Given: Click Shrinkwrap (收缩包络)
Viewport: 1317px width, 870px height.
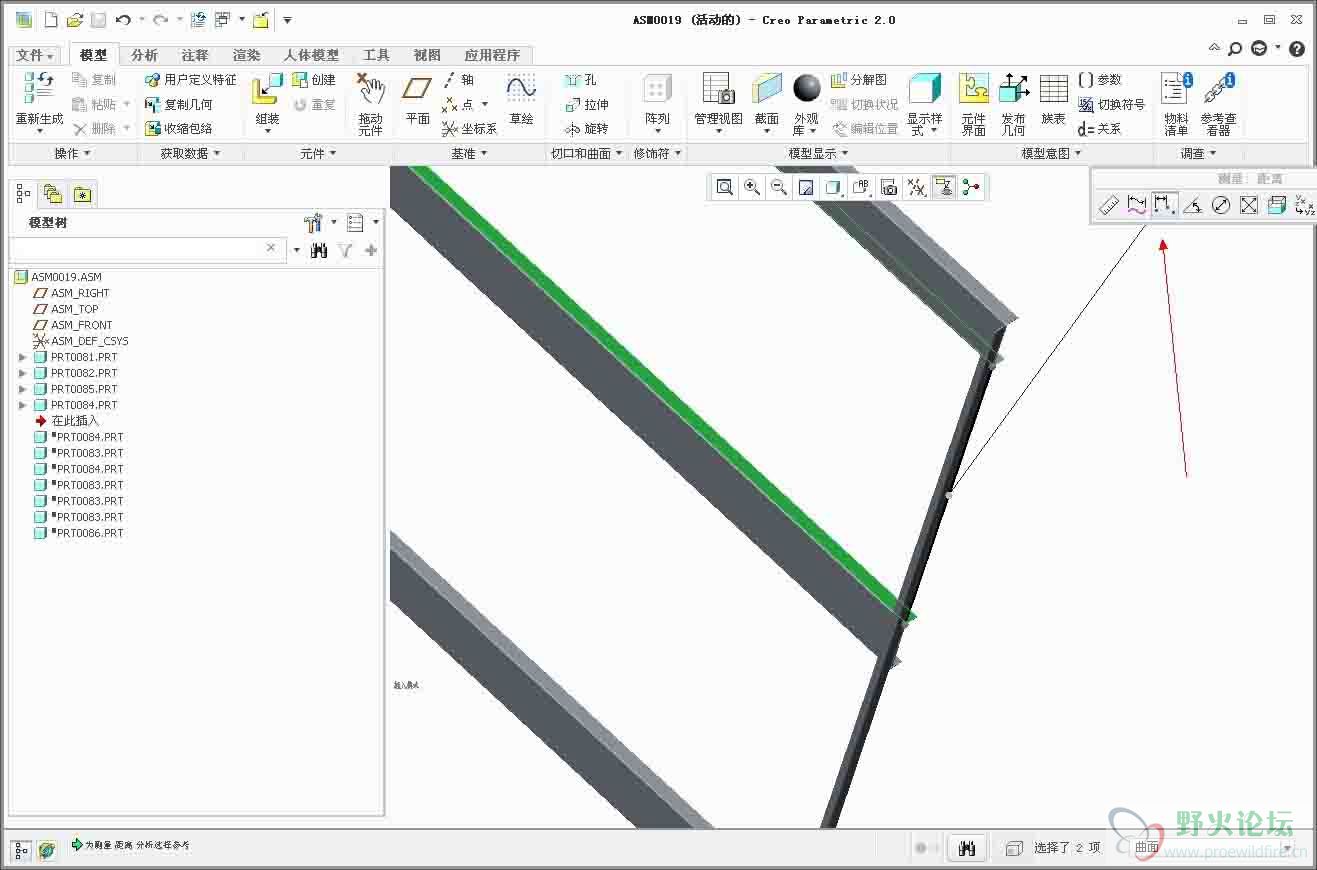Looking at the screenshot, I should pos(179,129).
